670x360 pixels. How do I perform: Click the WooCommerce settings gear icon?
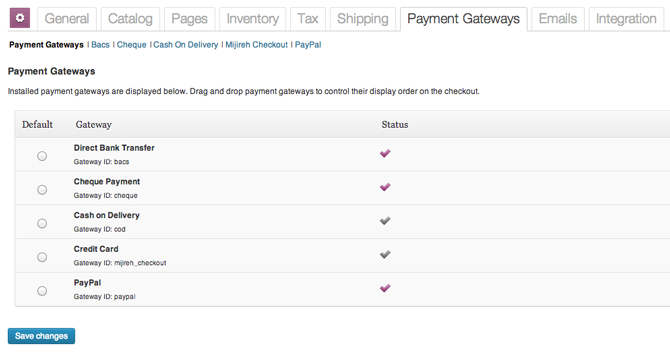tap(20, 18)
